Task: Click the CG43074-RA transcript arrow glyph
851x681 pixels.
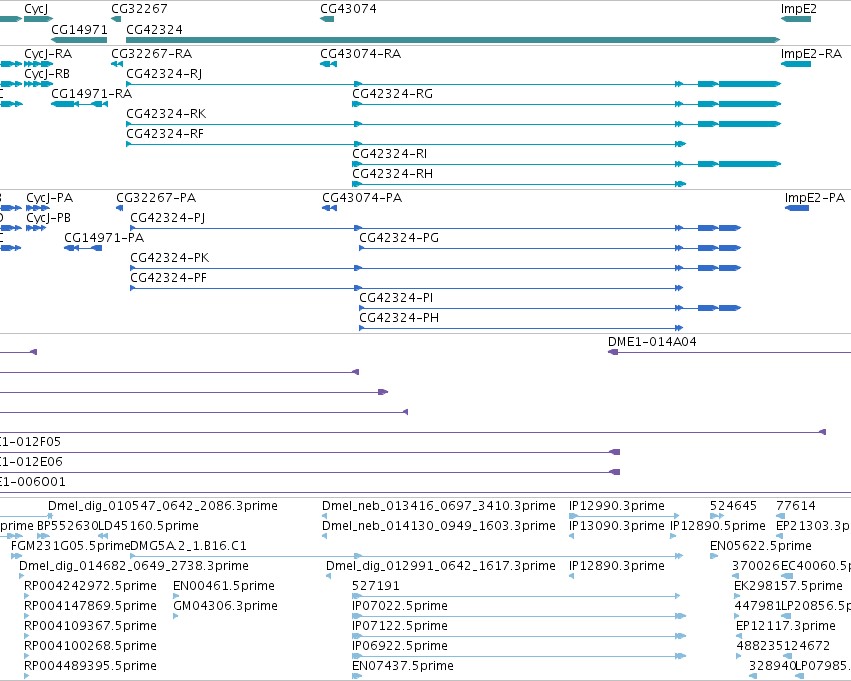Action: pyautogui.click(x=328, y=64)
